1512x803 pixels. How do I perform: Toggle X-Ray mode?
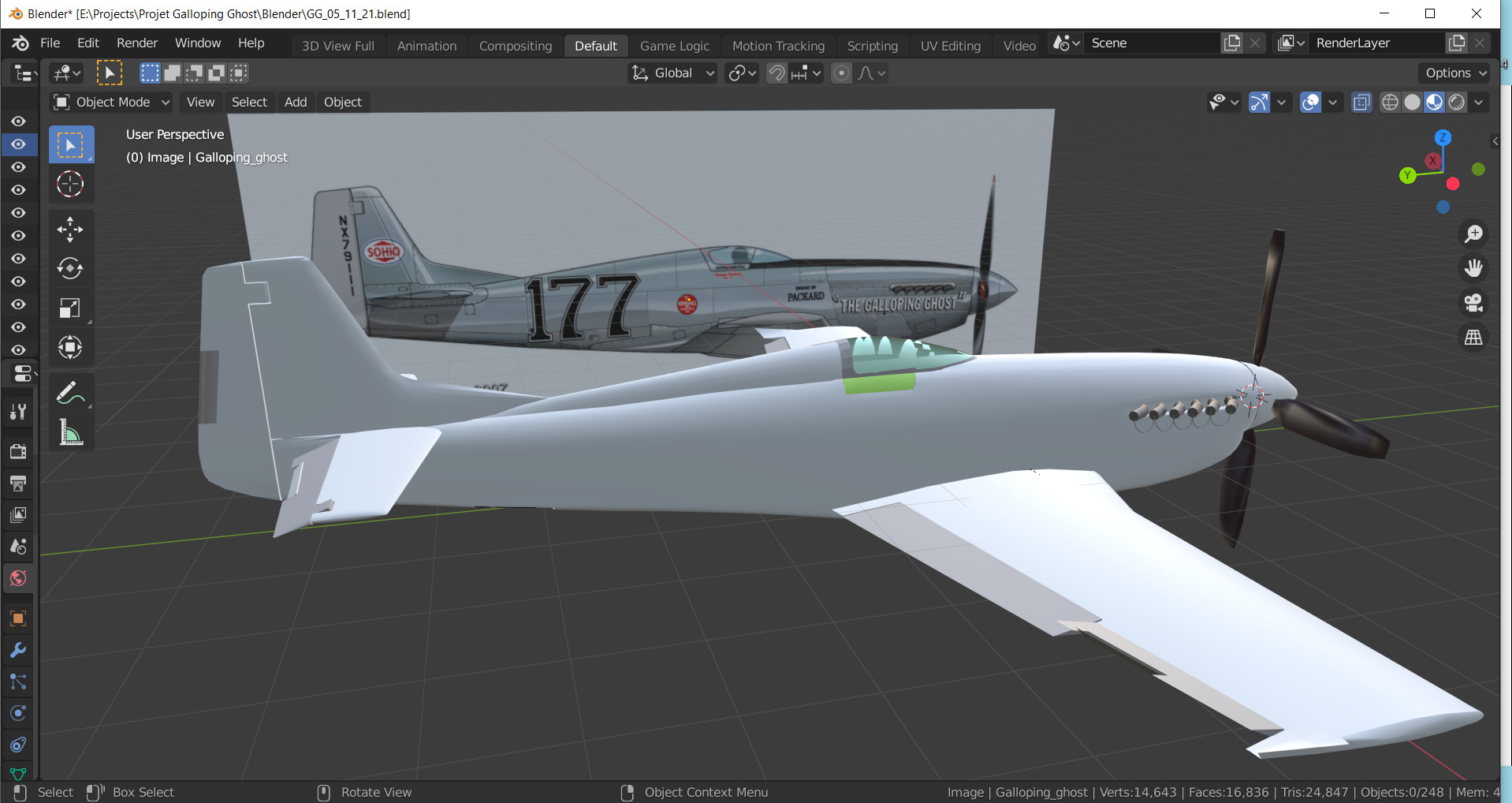[1361, 103]
